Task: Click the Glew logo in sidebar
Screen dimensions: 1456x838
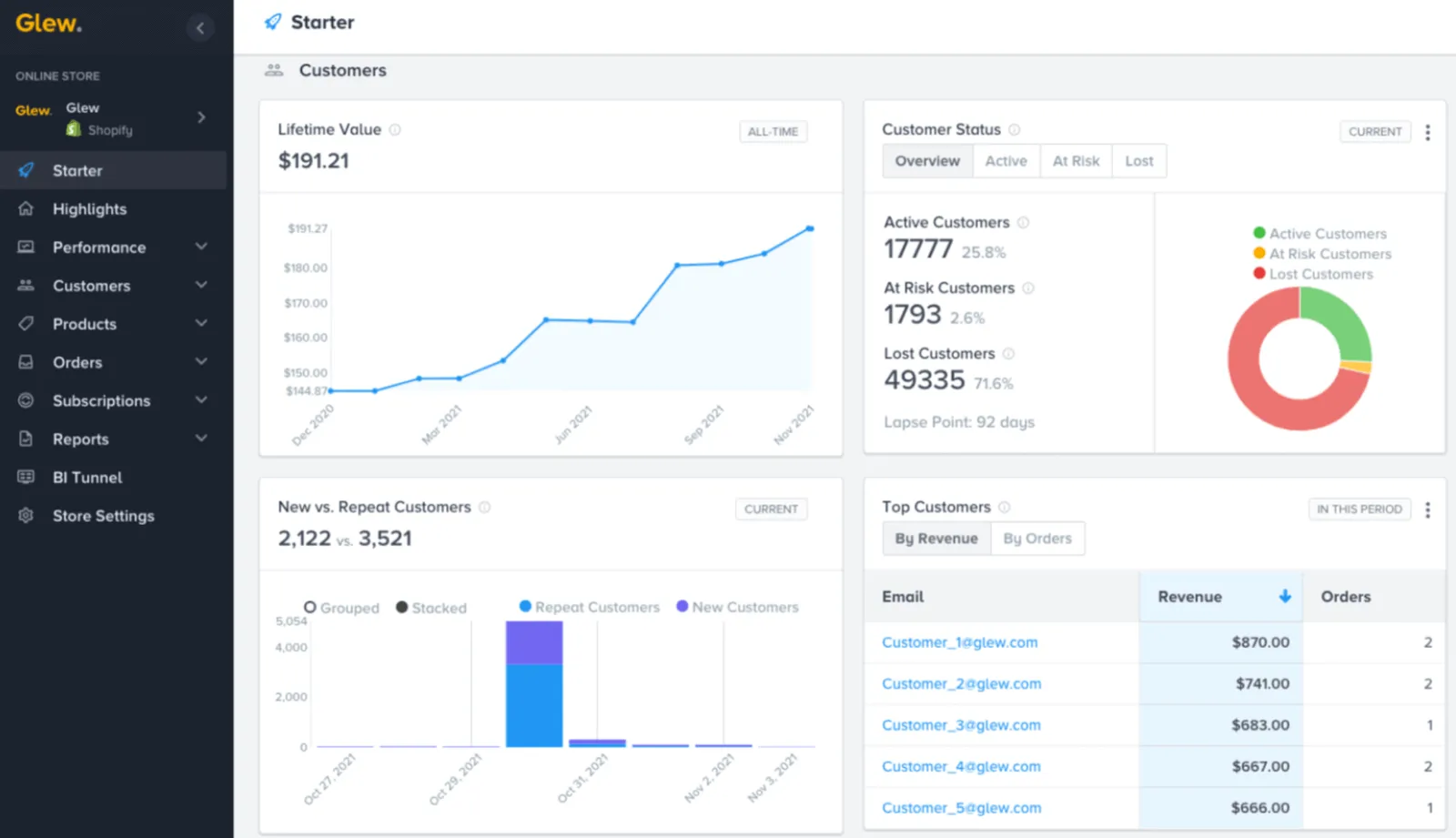Action: [48, 24]
